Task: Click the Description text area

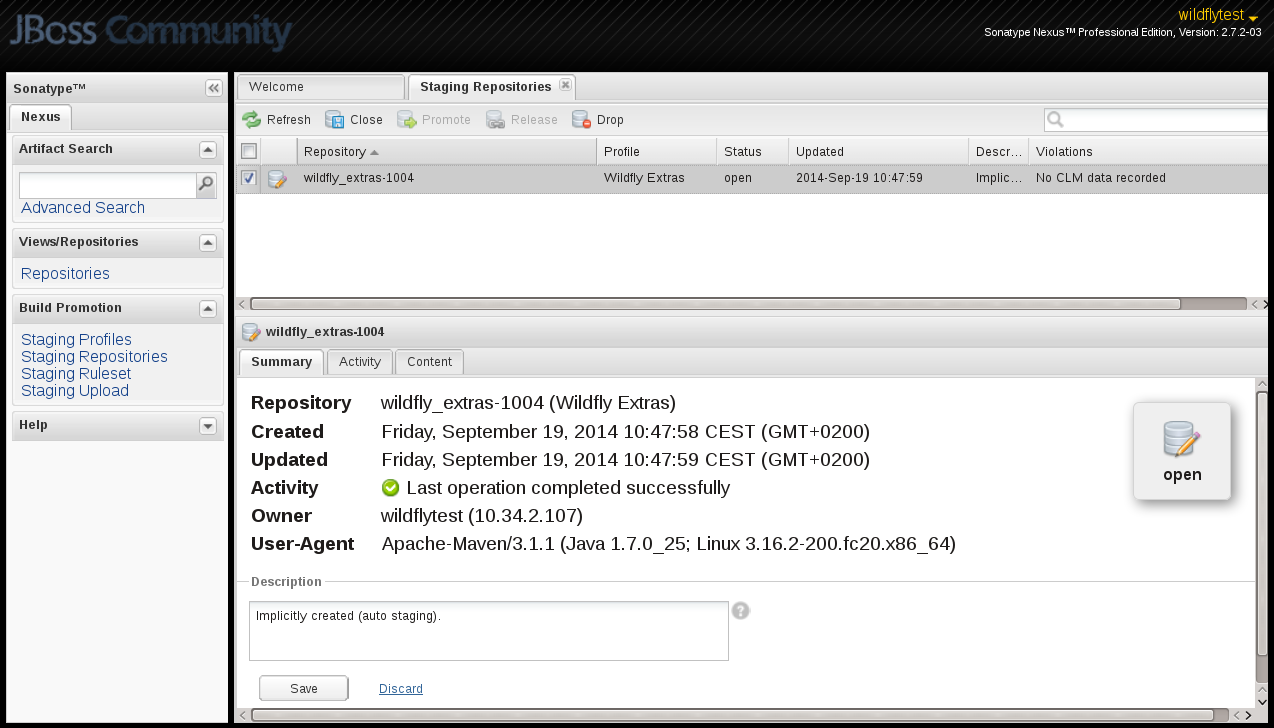Action: pos(489,631)
